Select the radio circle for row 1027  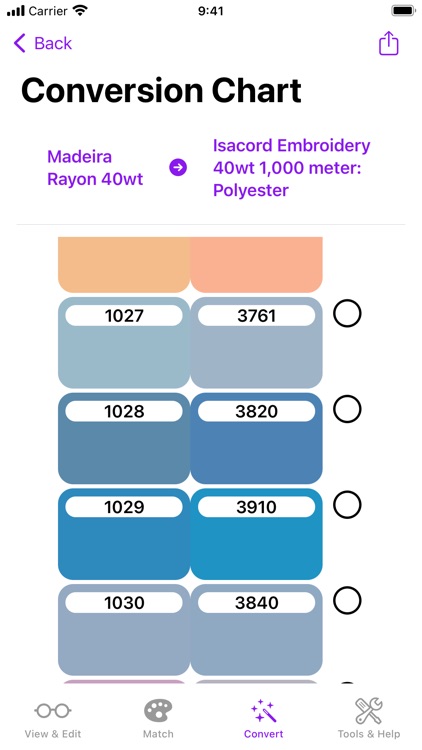coord(347,313)
